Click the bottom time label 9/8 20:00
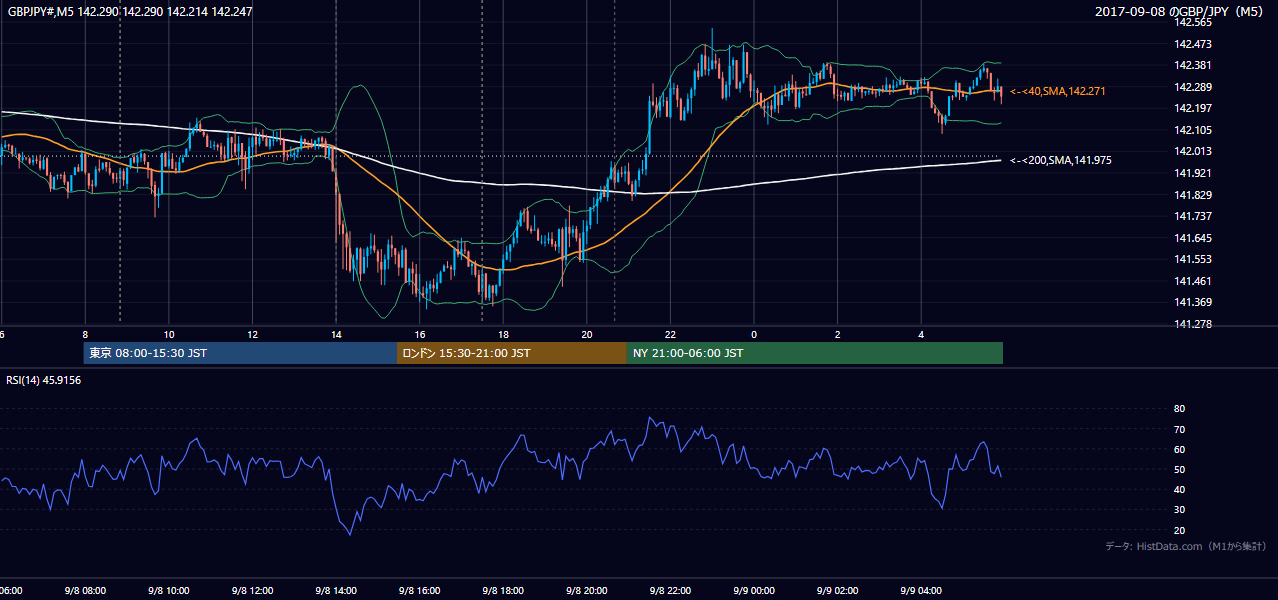This screenshot has width=1278, height=600. tap(587, 591)
